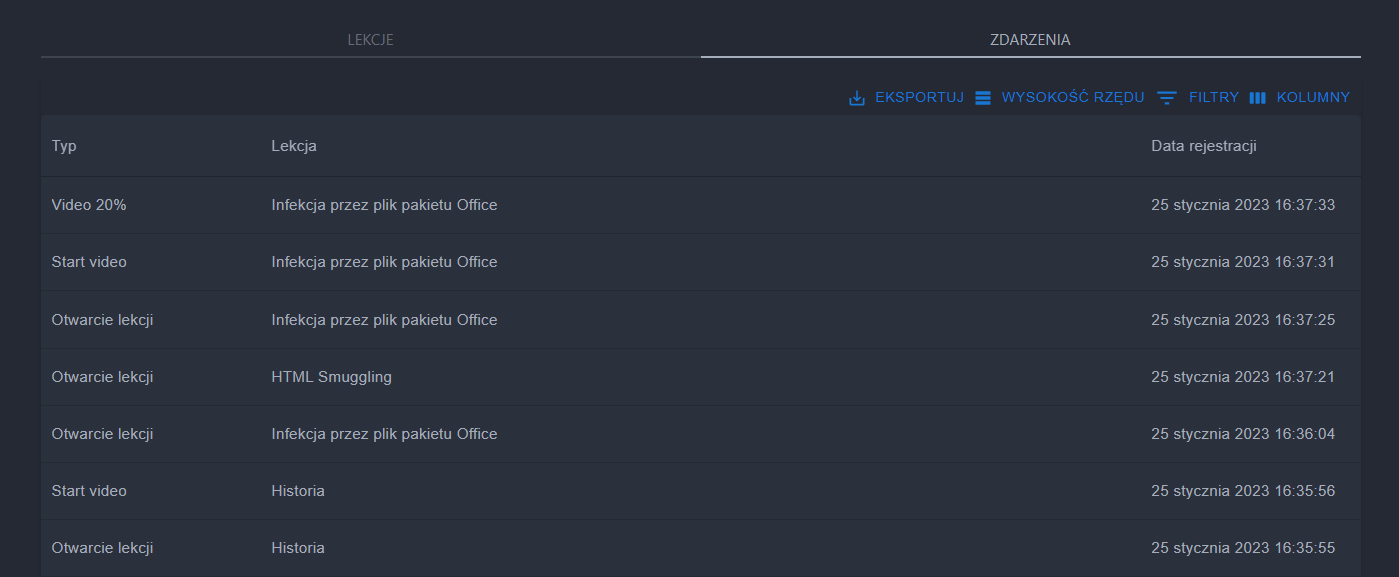Screen dimensions: 1399x577
Task: Click the row height lines icon
Action: pyautogui.click(x=983, y=98)
